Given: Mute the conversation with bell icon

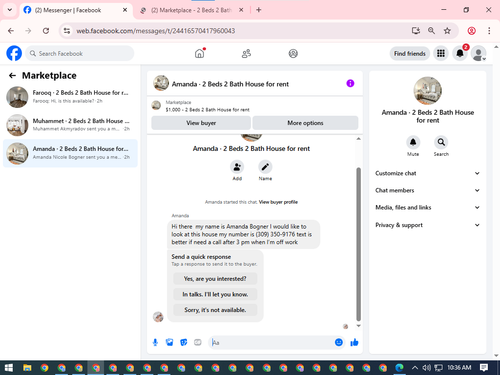Looking at the screenshot, I should (413, 142).
